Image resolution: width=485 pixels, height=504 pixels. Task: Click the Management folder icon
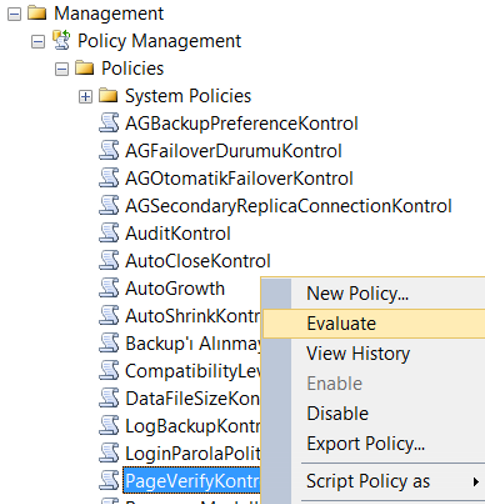pos(37,13)
